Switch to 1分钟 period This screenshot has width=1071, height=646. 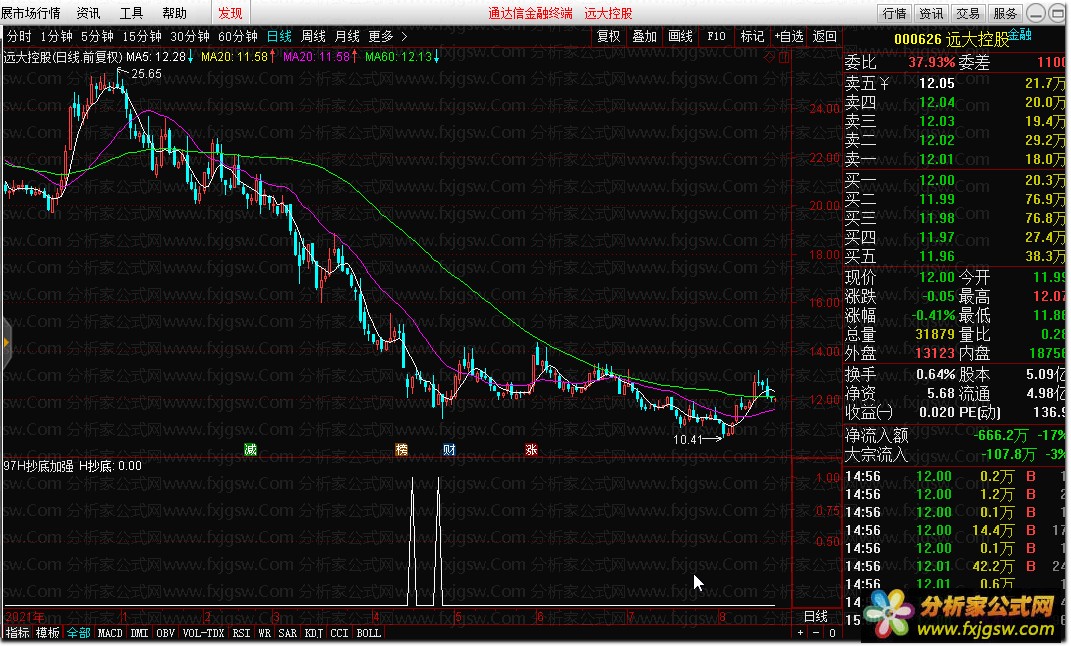[56, 36]
